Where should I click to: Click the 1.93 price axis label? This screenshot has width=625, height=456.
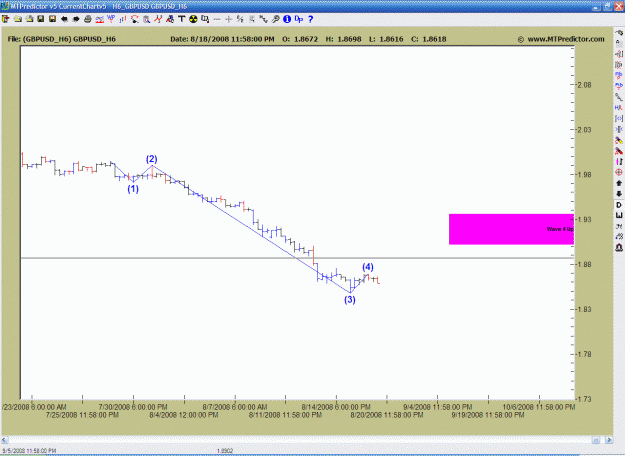(584, 219)
